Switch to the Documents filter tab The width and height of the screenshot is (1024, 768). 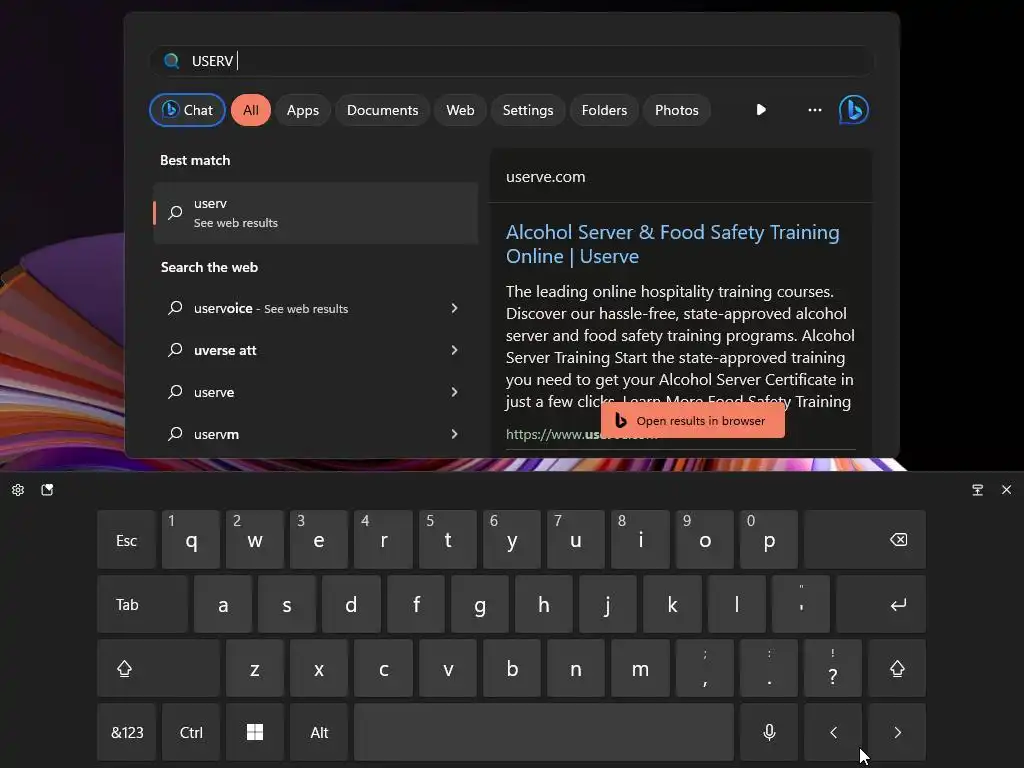[x=382, y=110]
